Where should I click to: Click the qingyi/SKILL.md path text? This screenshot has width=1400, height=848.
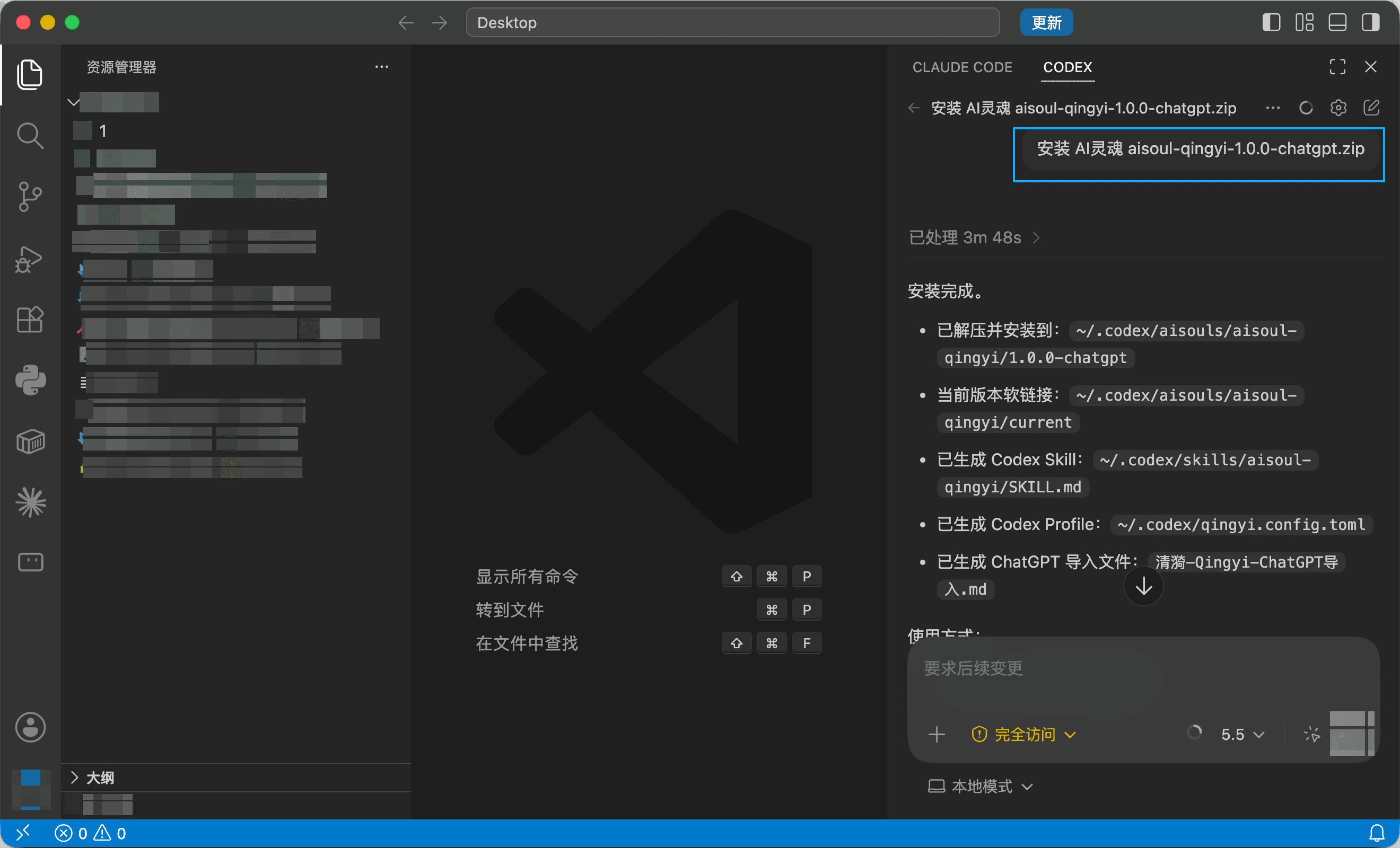(1012, 487)
